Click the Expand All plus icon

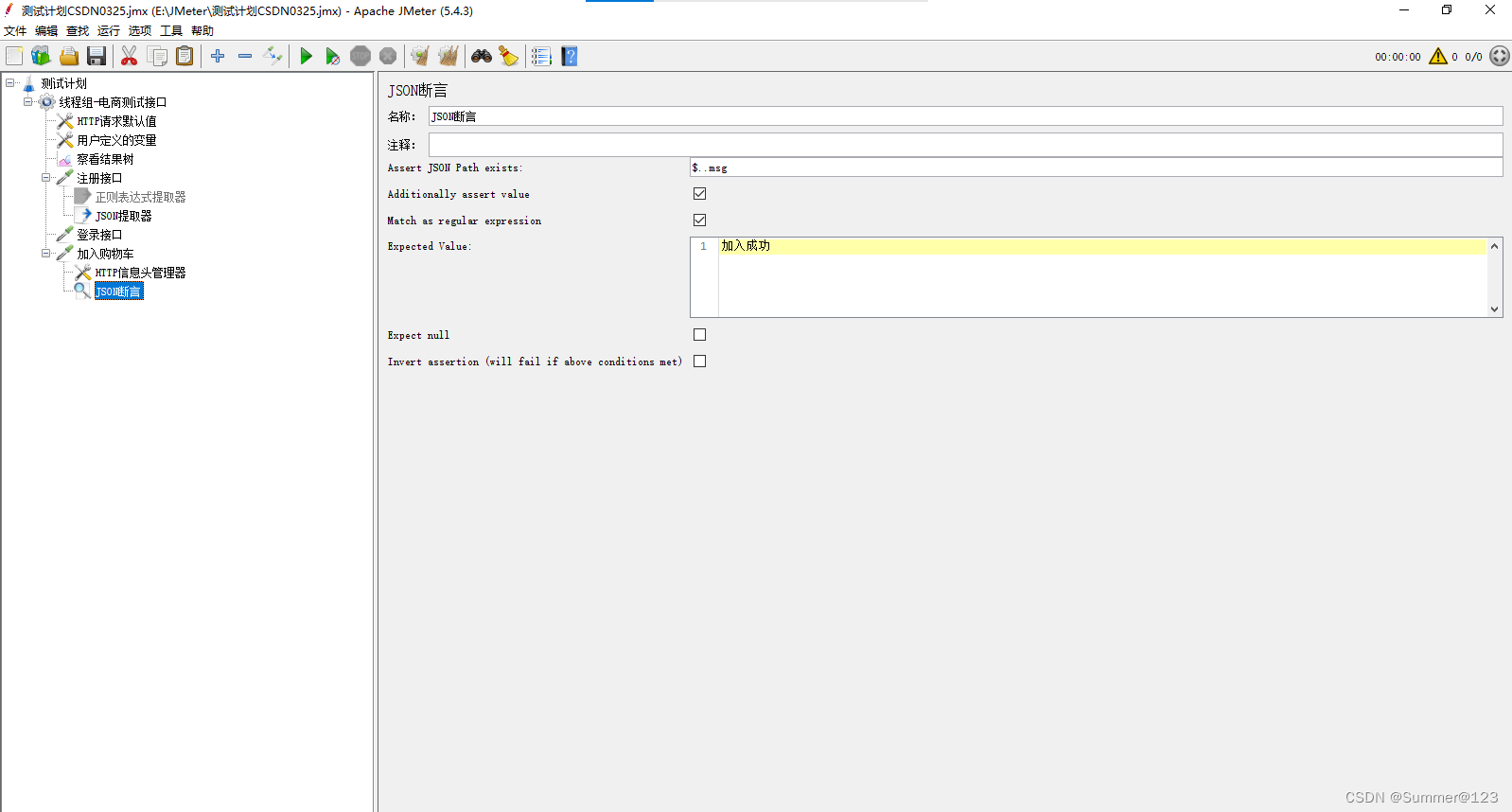218,57
